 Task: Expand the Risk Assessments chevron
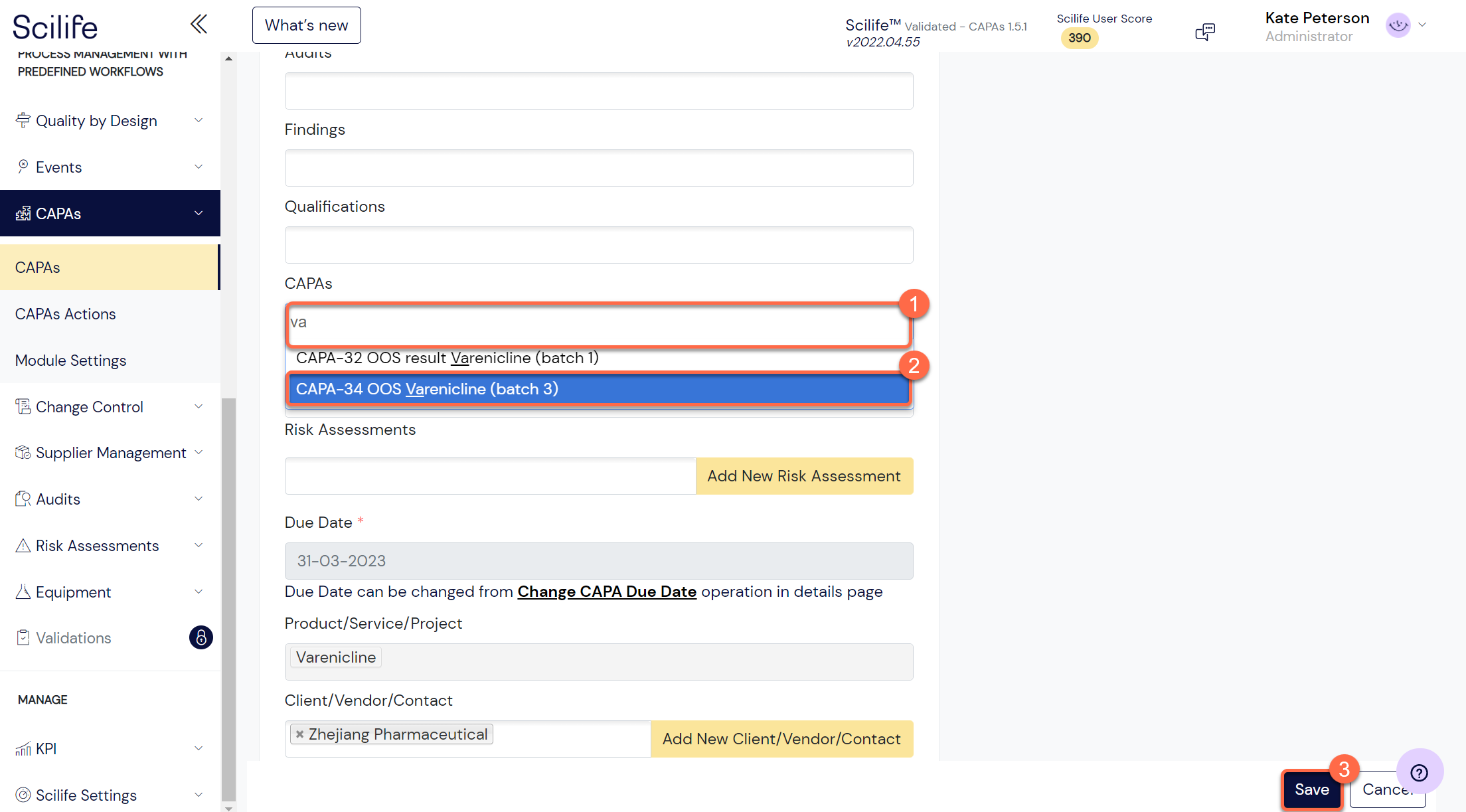199,544
